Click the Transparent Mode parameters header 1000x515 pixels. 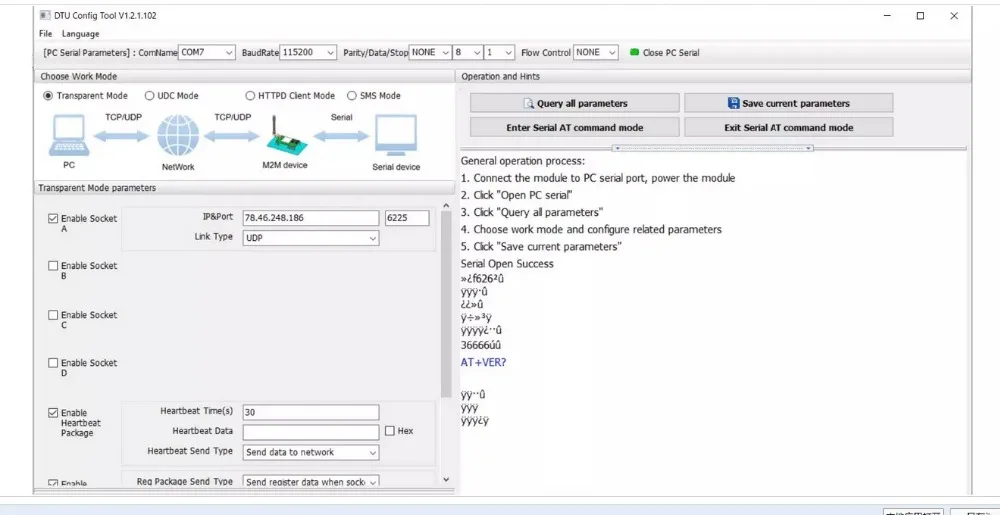(97, 188)
